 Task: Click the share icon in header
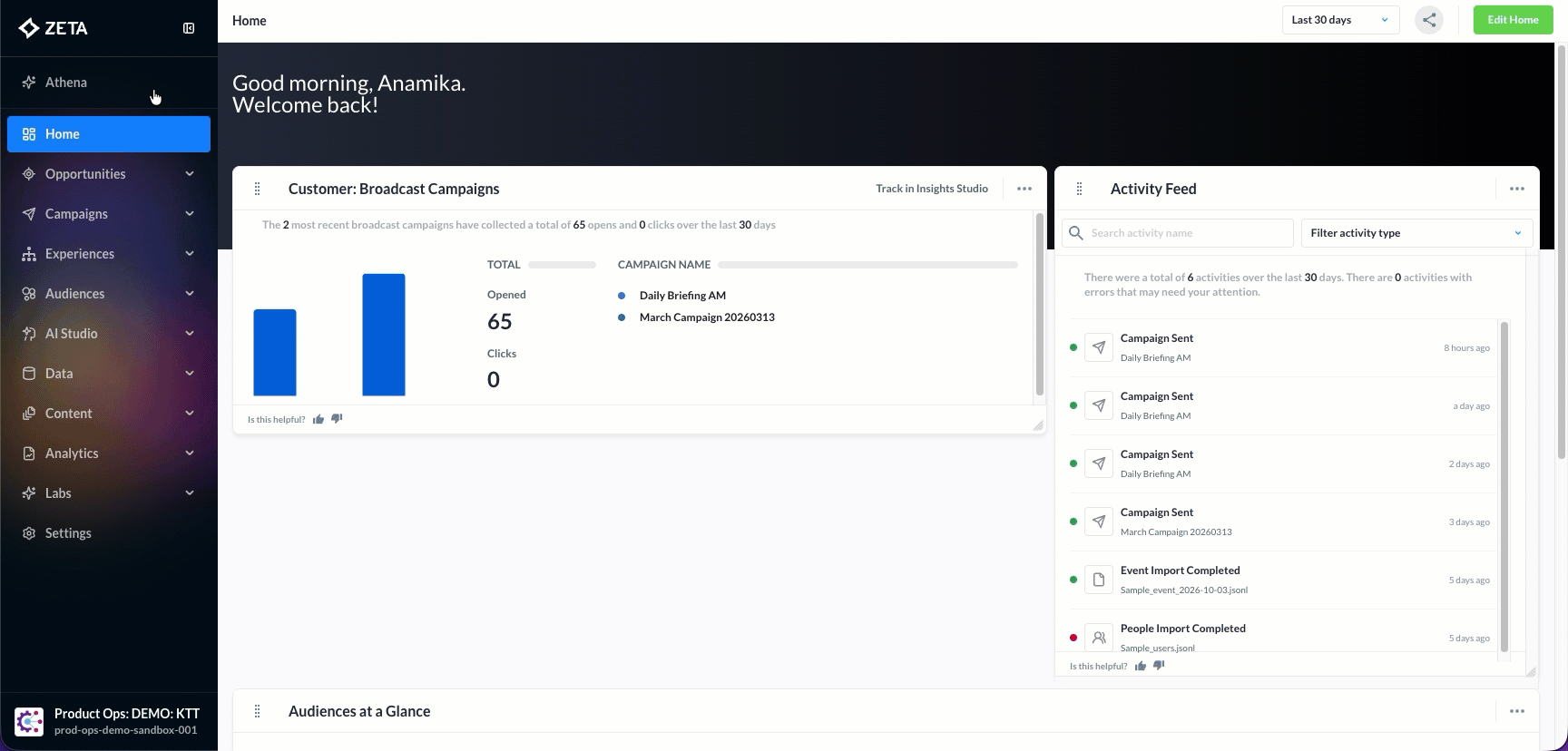pyautogui.click(x=1429, y=20)
